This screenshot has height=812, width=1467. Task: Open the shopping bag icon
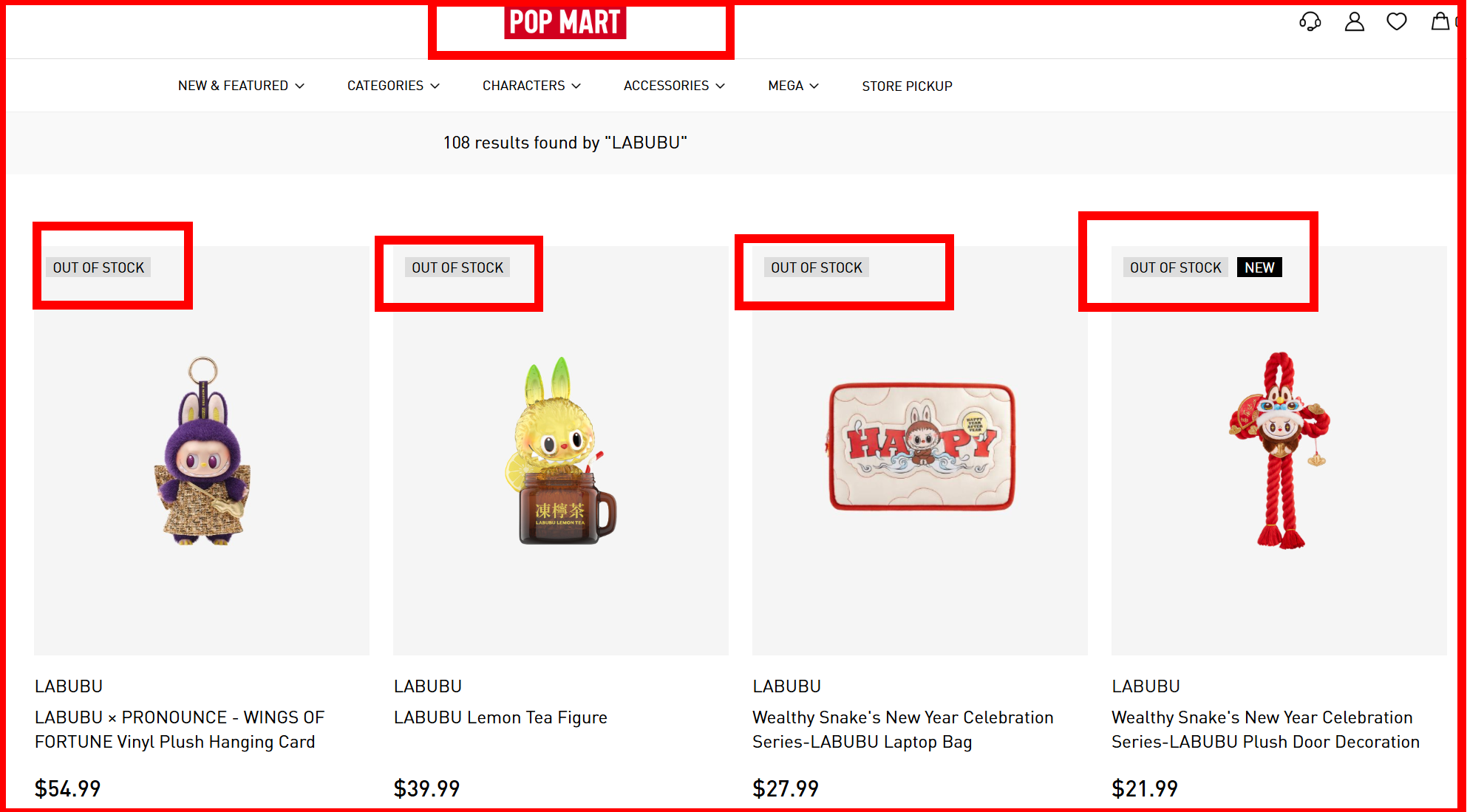pyautogui.click(x=1440, y=21)
